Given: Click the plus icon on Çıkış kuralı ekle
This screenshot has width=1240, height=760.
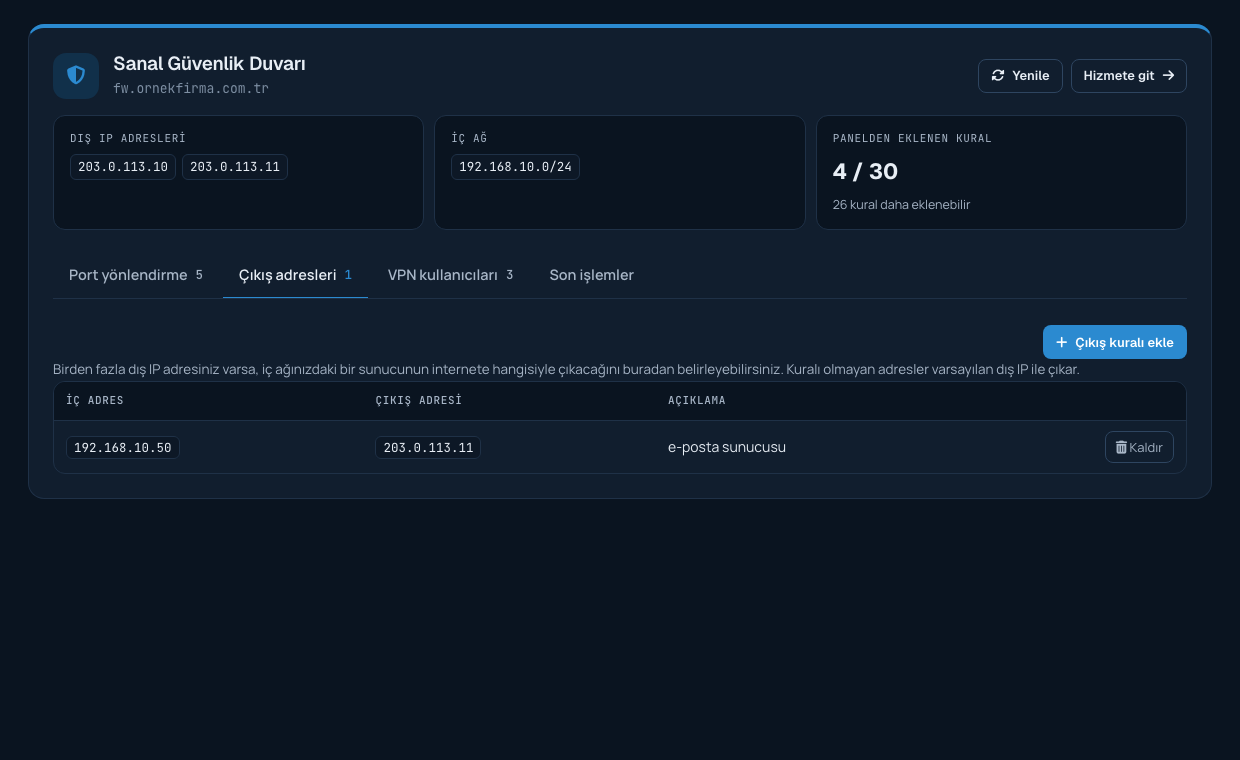Looking at the screenshot, I should pos(1062,342).
